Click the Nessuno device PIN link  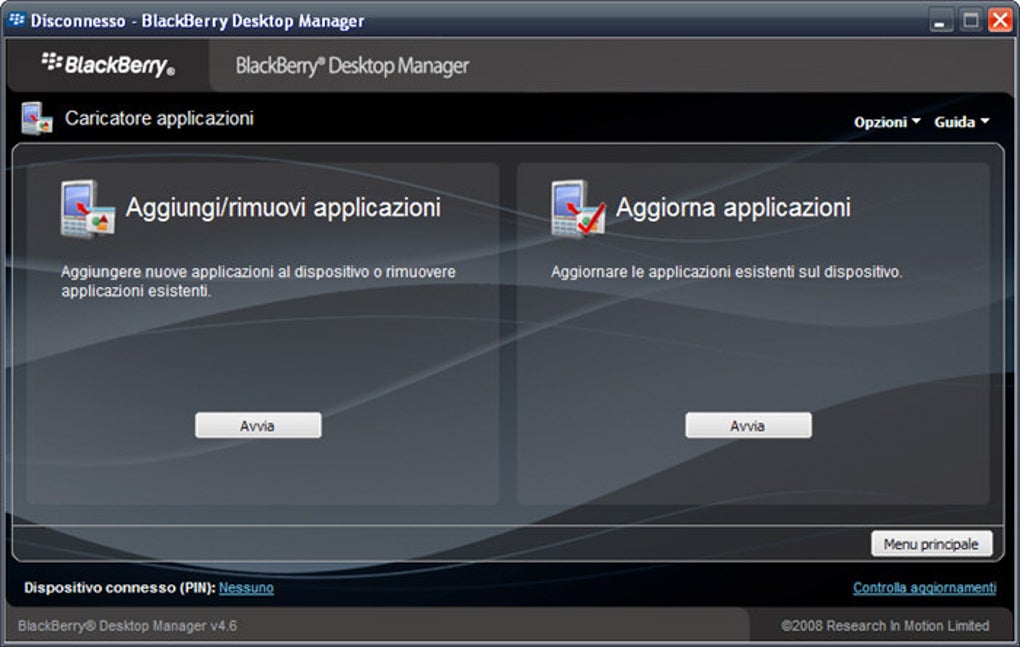coord(246,587)
